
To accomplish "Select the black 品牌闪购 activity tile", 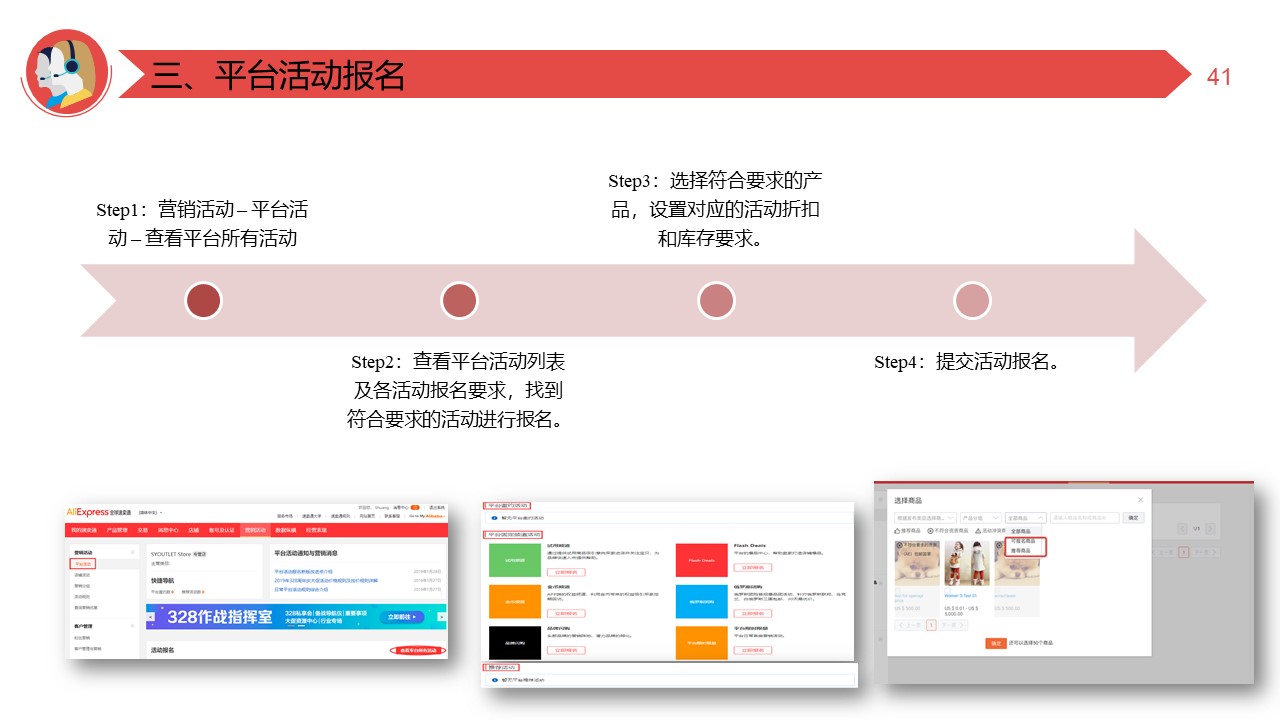I will (513, 643).
